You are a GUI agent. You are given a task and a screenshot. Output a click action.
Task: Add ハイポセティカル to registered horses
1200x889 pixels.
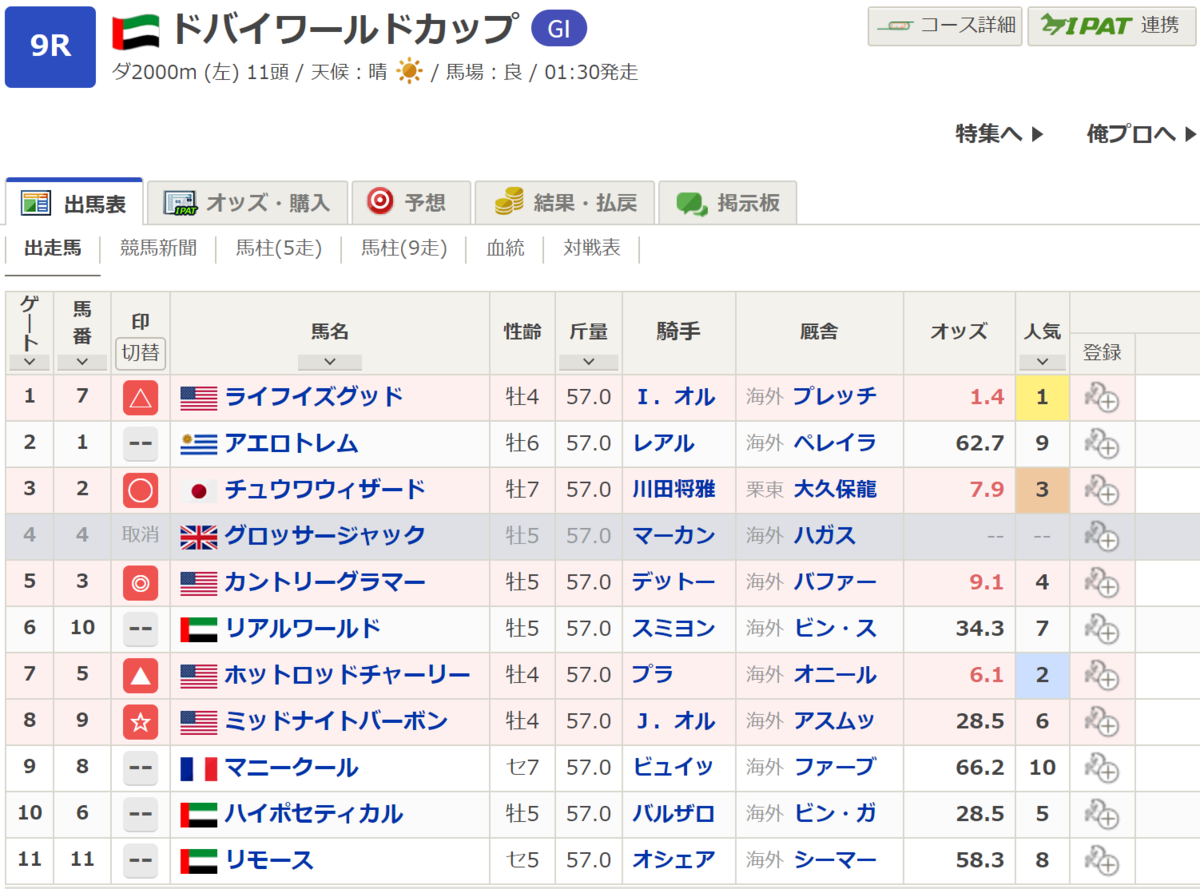point(1101,813)
